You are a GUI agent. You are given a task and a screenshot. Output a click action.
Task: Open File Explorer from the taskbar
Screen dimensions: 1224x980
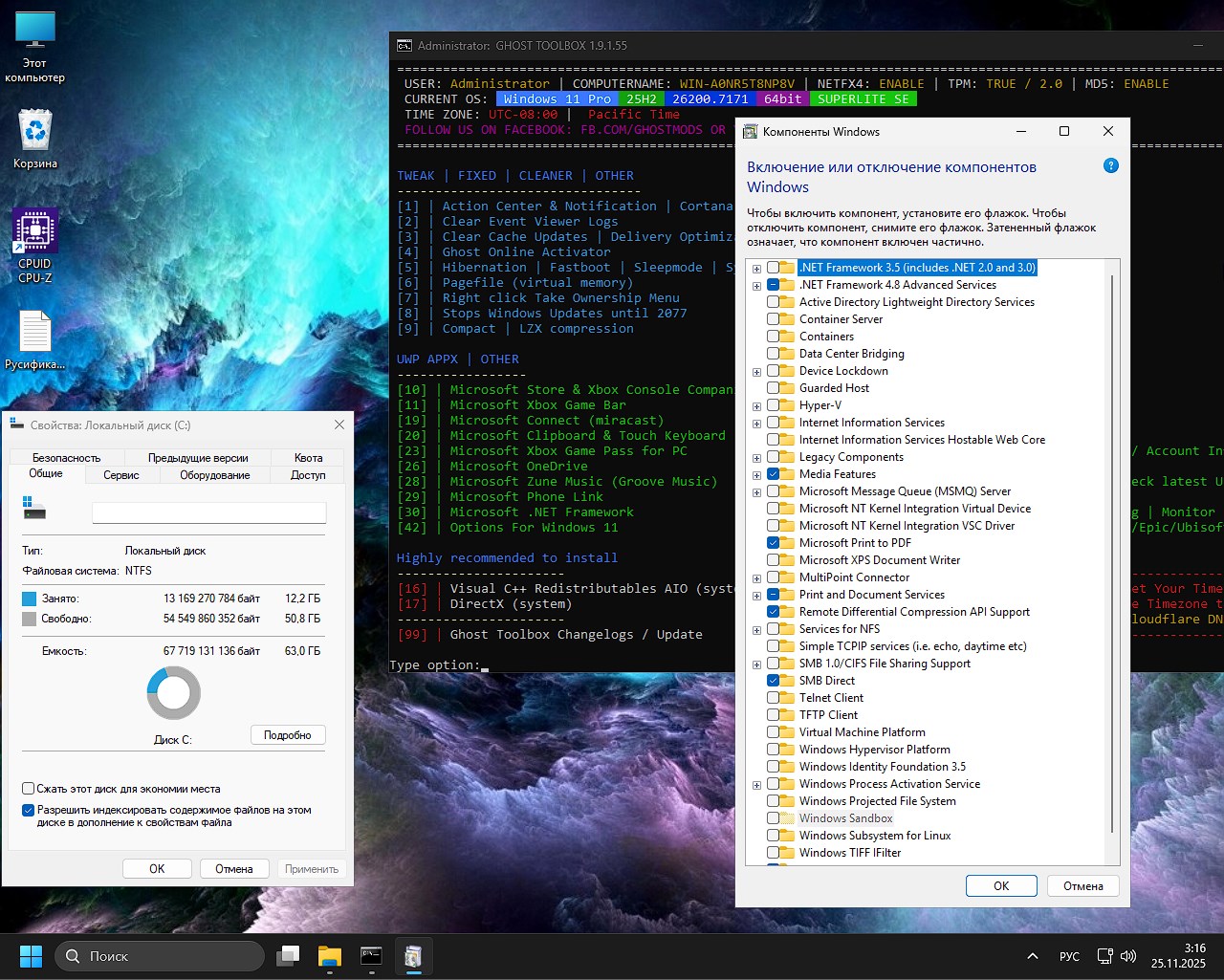click(x=329, y=955)
